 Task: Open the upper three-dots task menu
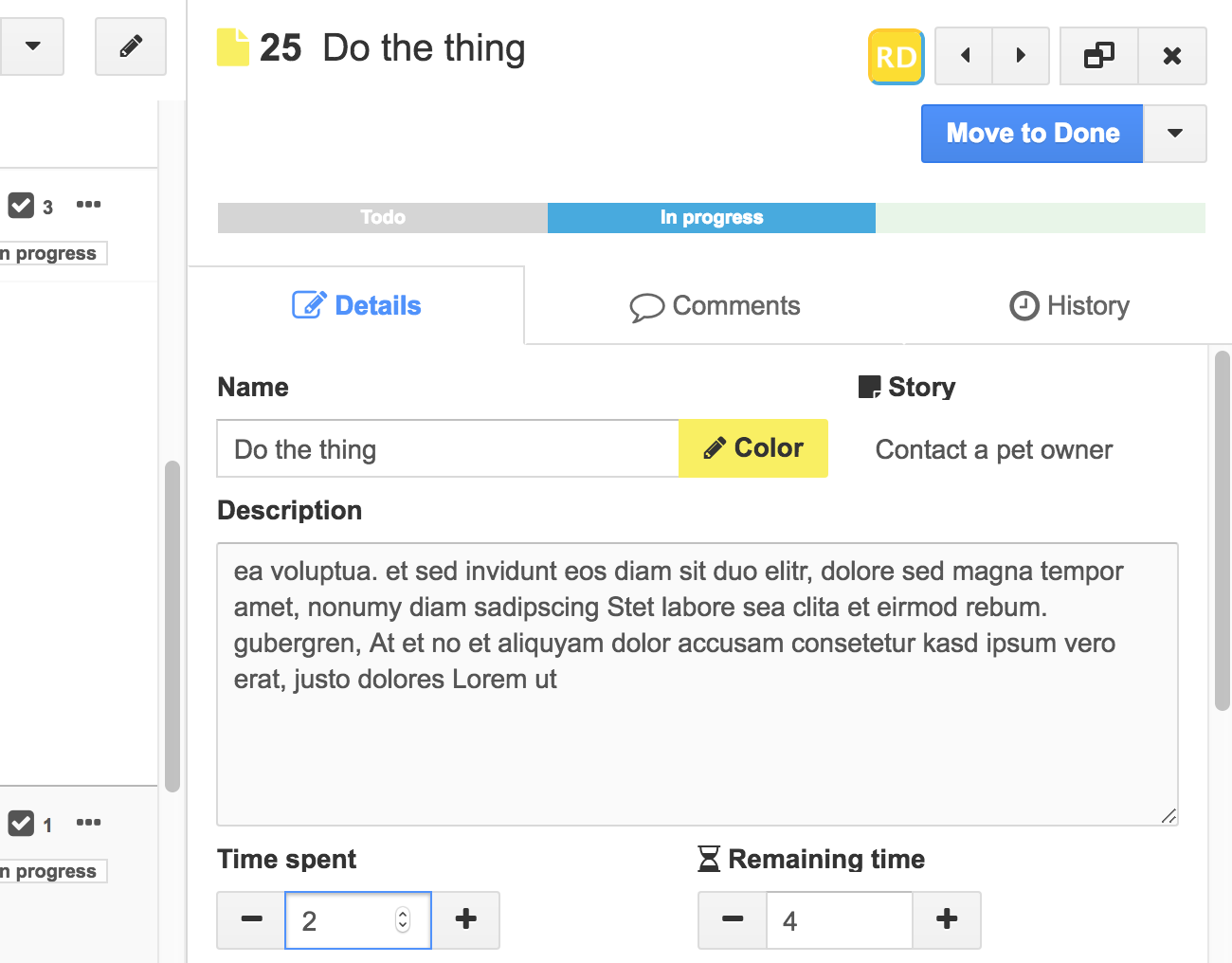pos(88,205)
